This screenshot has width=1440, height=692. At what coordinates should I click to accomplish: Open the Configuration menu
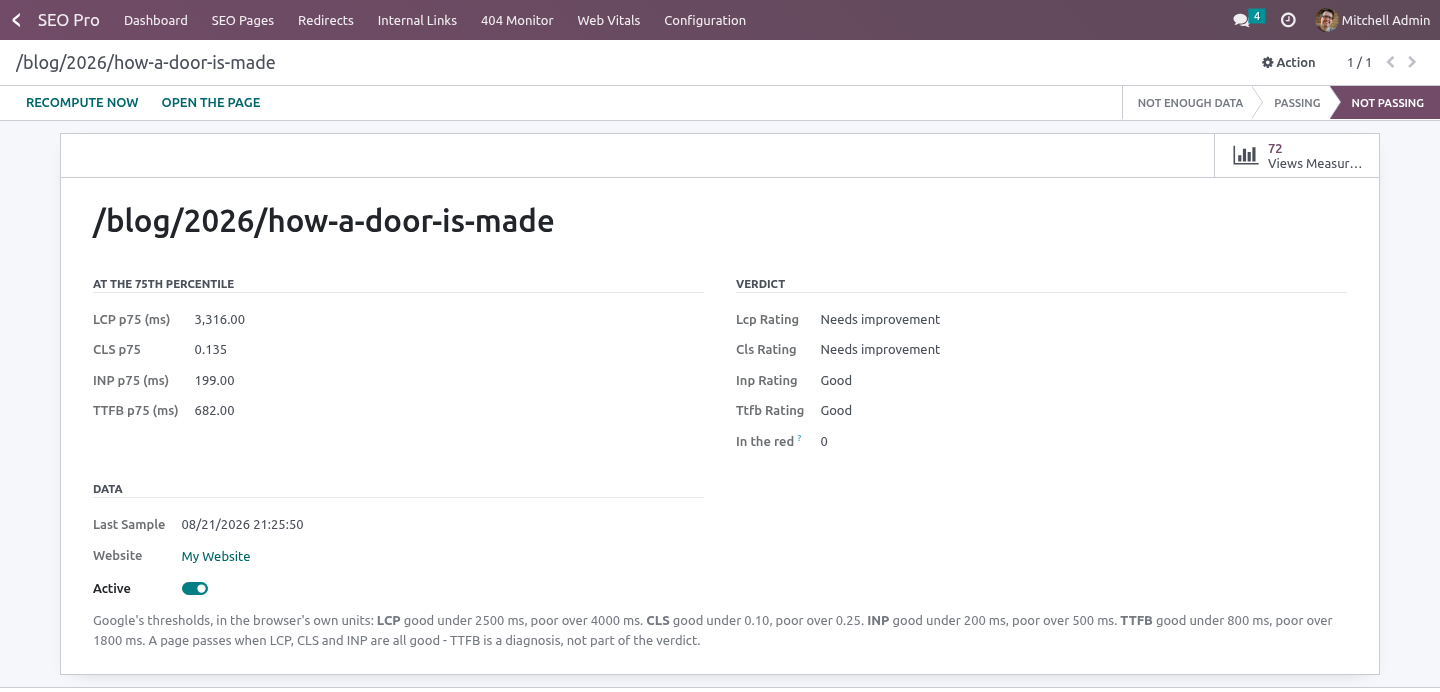(705, 20)
